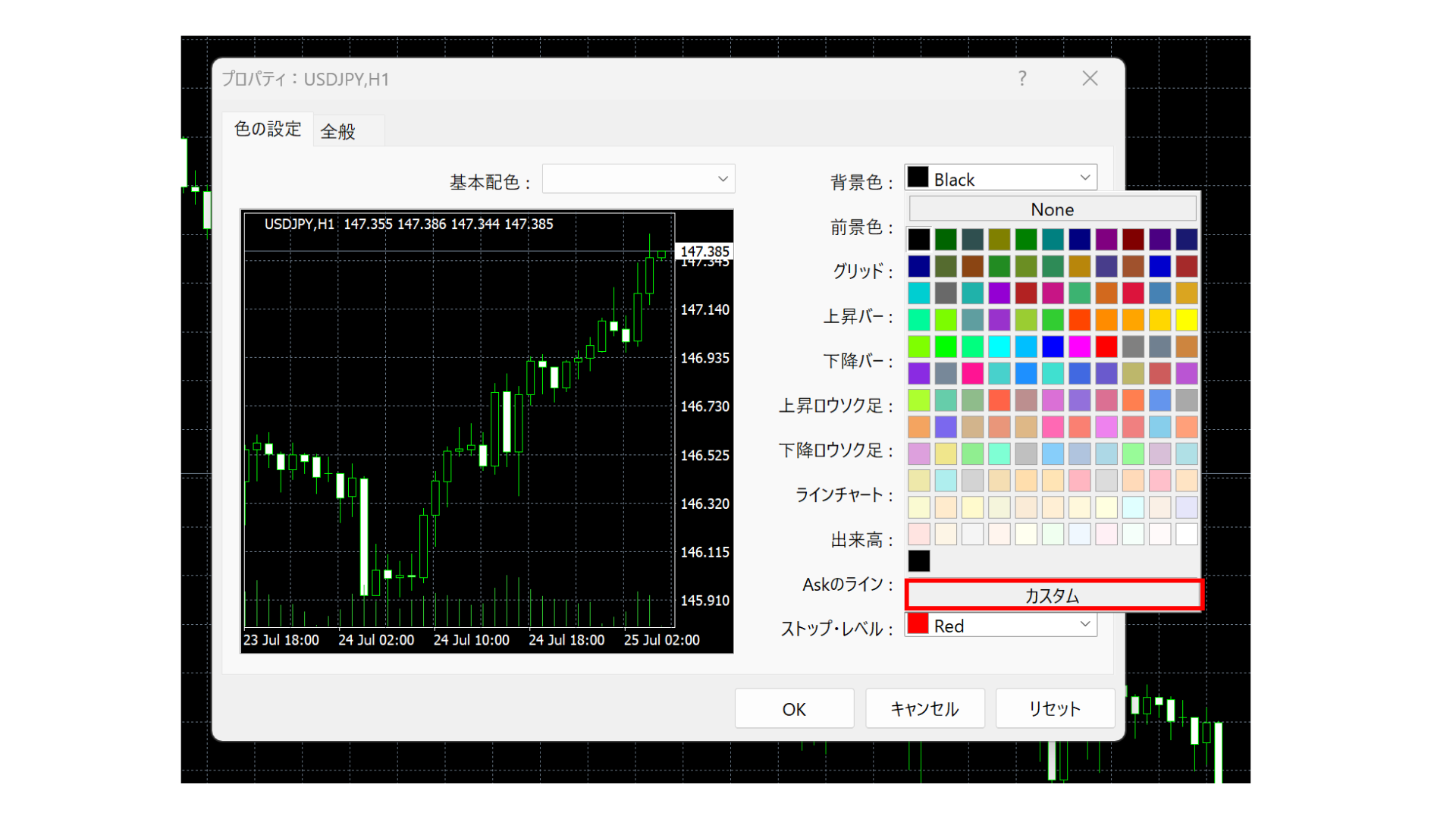Click the リセット button

tap(1055, 708)
